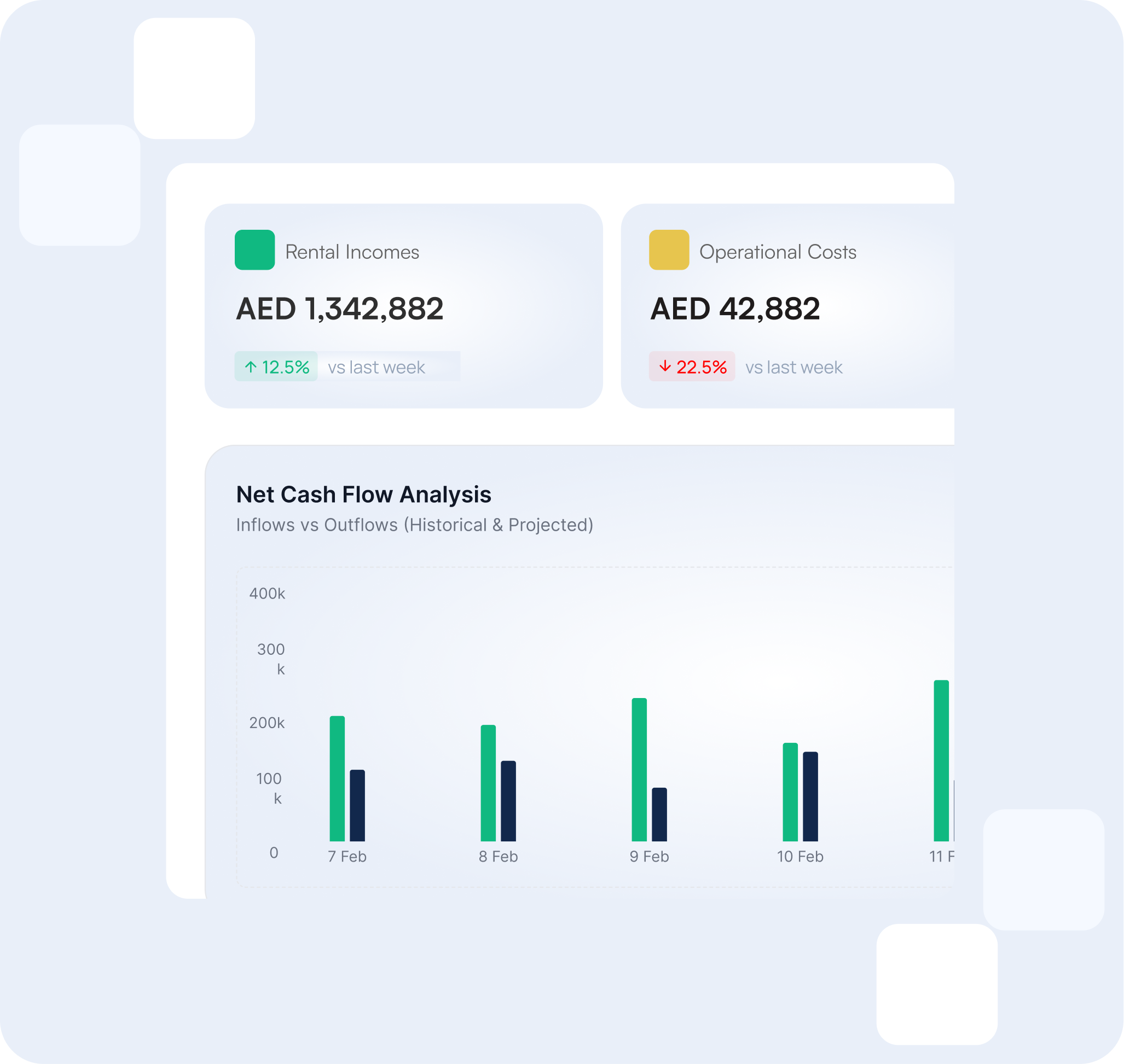
Task: Click the 100k y-axis label
Action: [x=269, y=789]
